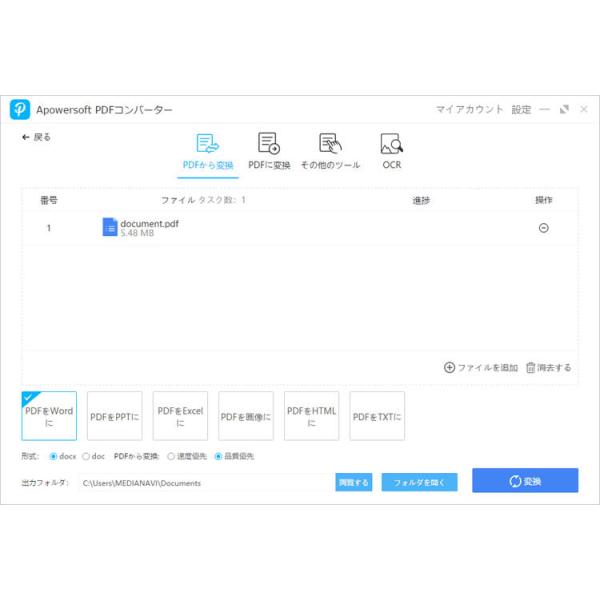Switch to the OCR tool icon
The height and width of the screenshot is (600, 600).
[x=391, y=144]
